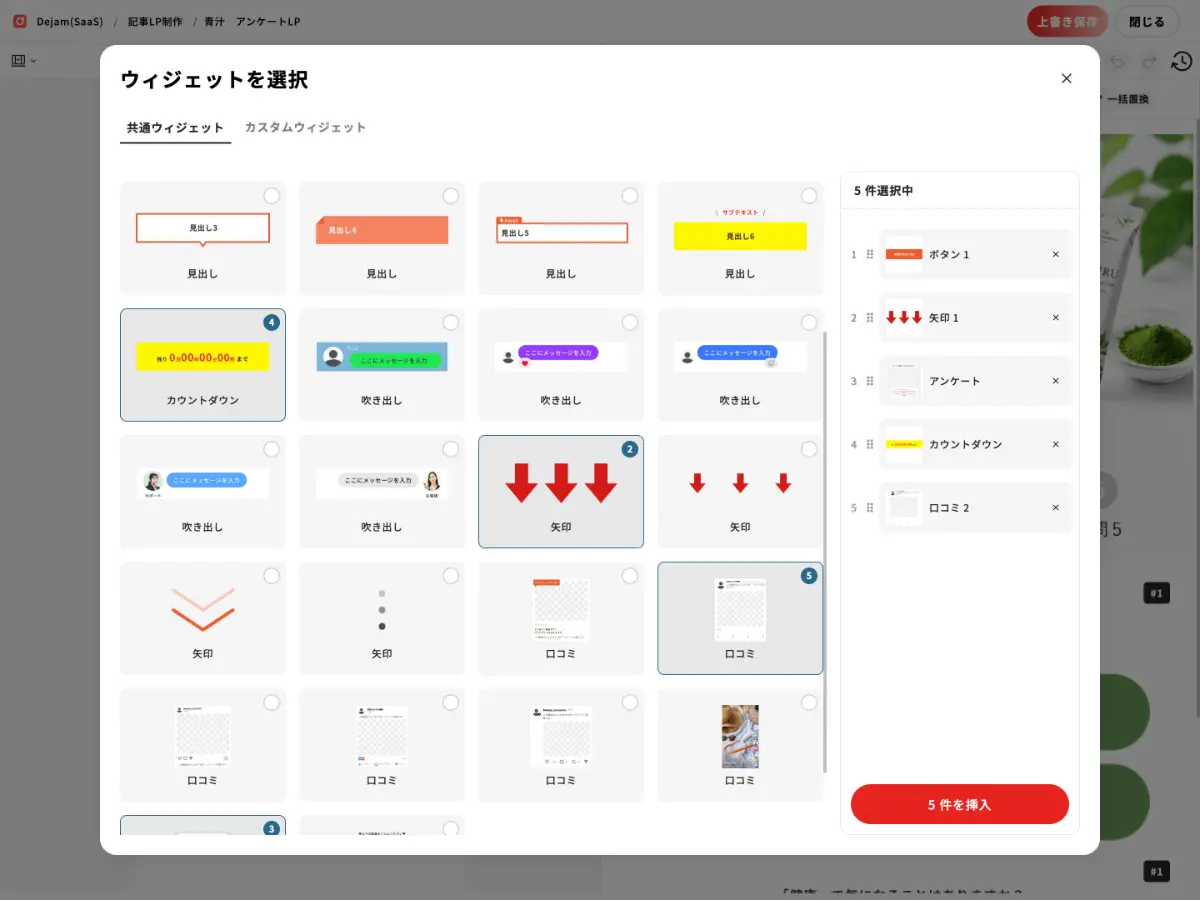Click the 5 件選択中 header text
This screenshot has width=1200, height=900.
[x=883, y=190]
